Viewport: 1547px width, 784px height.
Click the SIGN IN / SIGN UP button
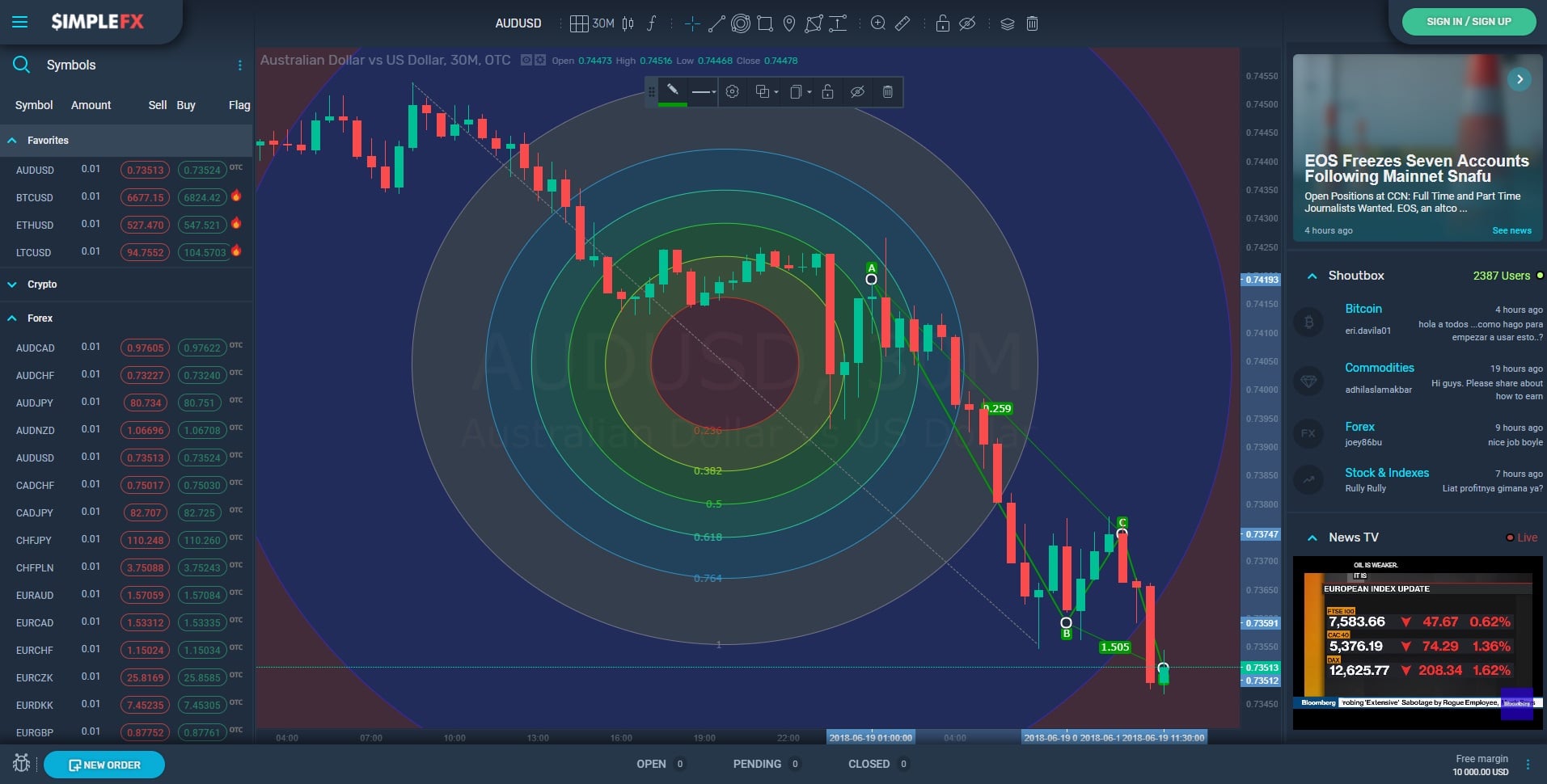(x=1469, y=22)
